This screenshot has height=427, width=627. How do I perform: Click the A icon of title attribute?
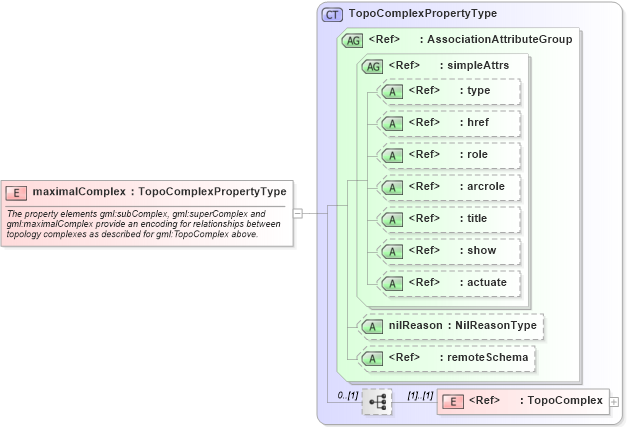pos(392,219)
